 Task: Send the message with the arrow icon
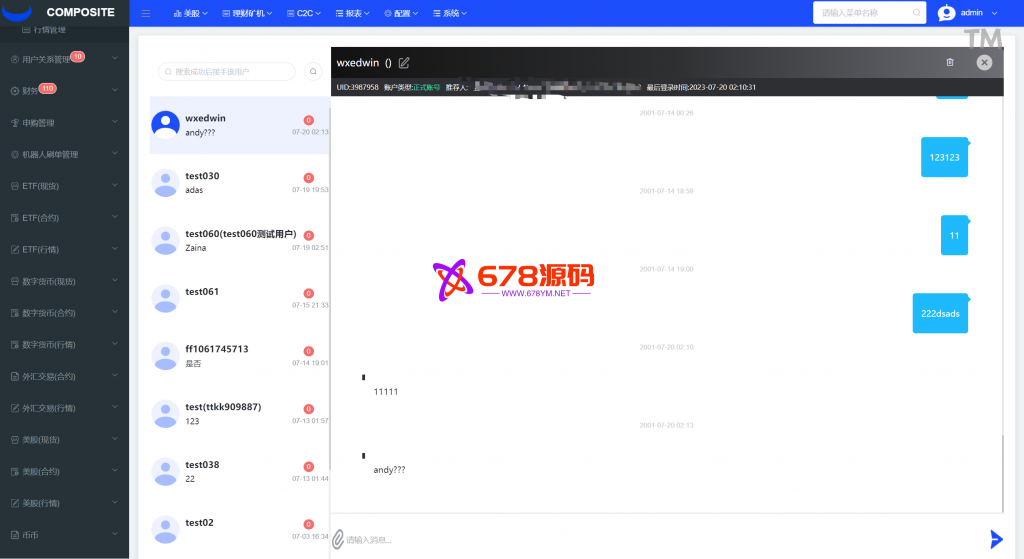[x=995, y=539]
